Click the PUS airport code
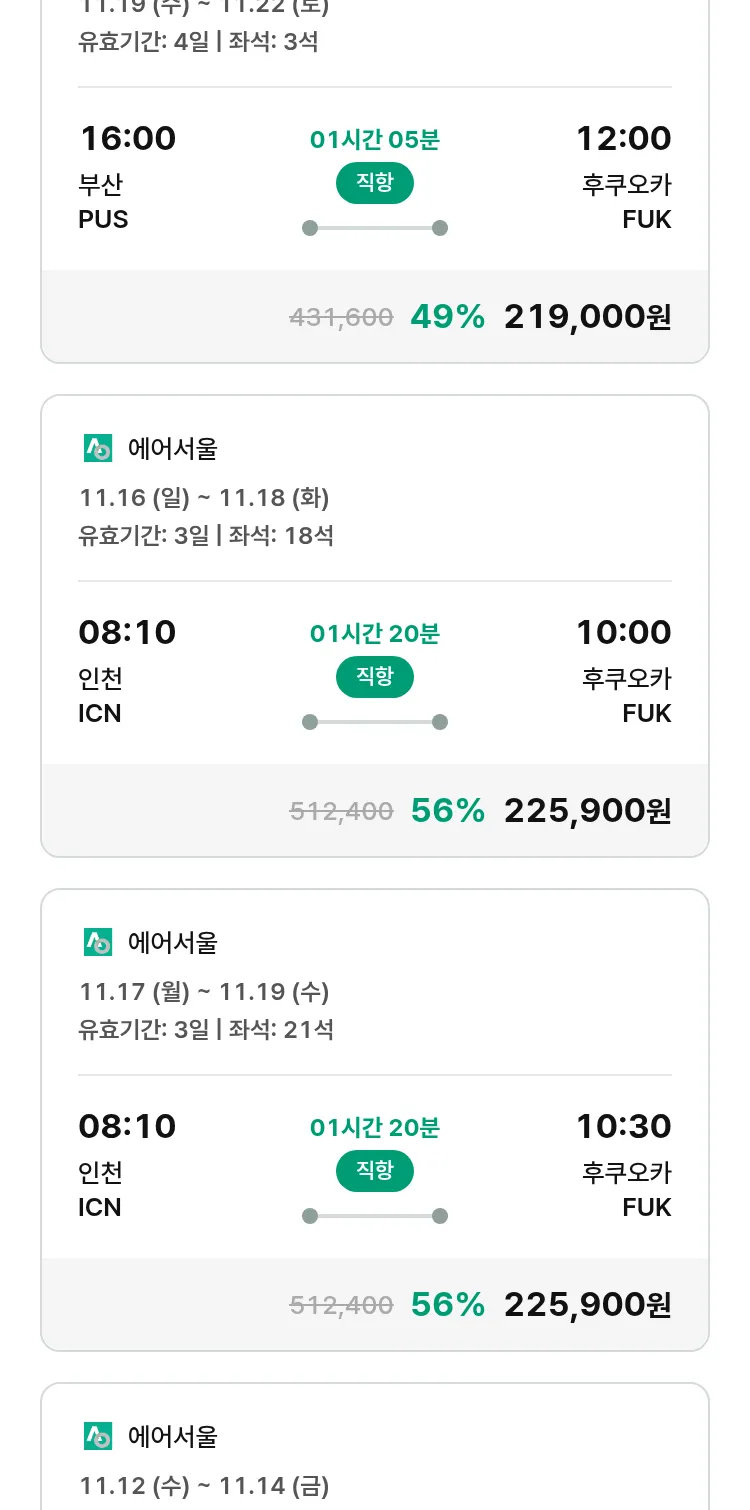 point(103,219)
